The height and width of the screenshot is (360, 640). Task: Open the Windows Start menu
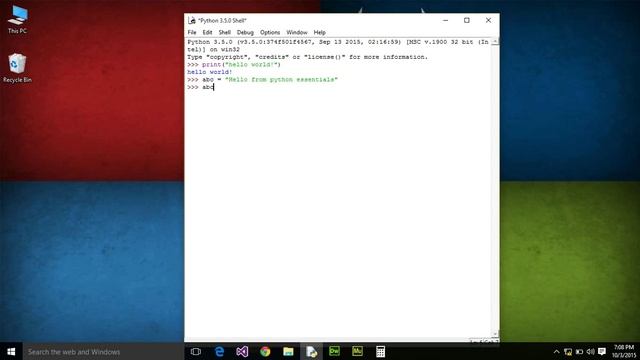coord(11,351)
